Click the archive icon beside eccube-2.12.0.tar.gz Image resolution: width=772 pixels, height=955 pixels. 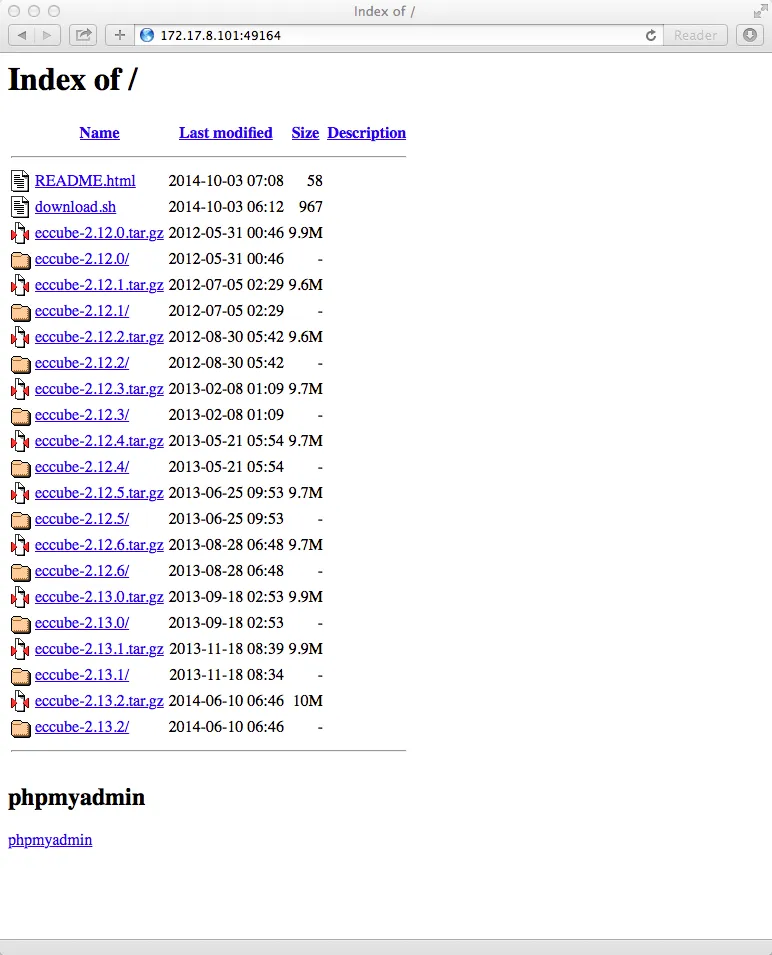tap(20, 233)
